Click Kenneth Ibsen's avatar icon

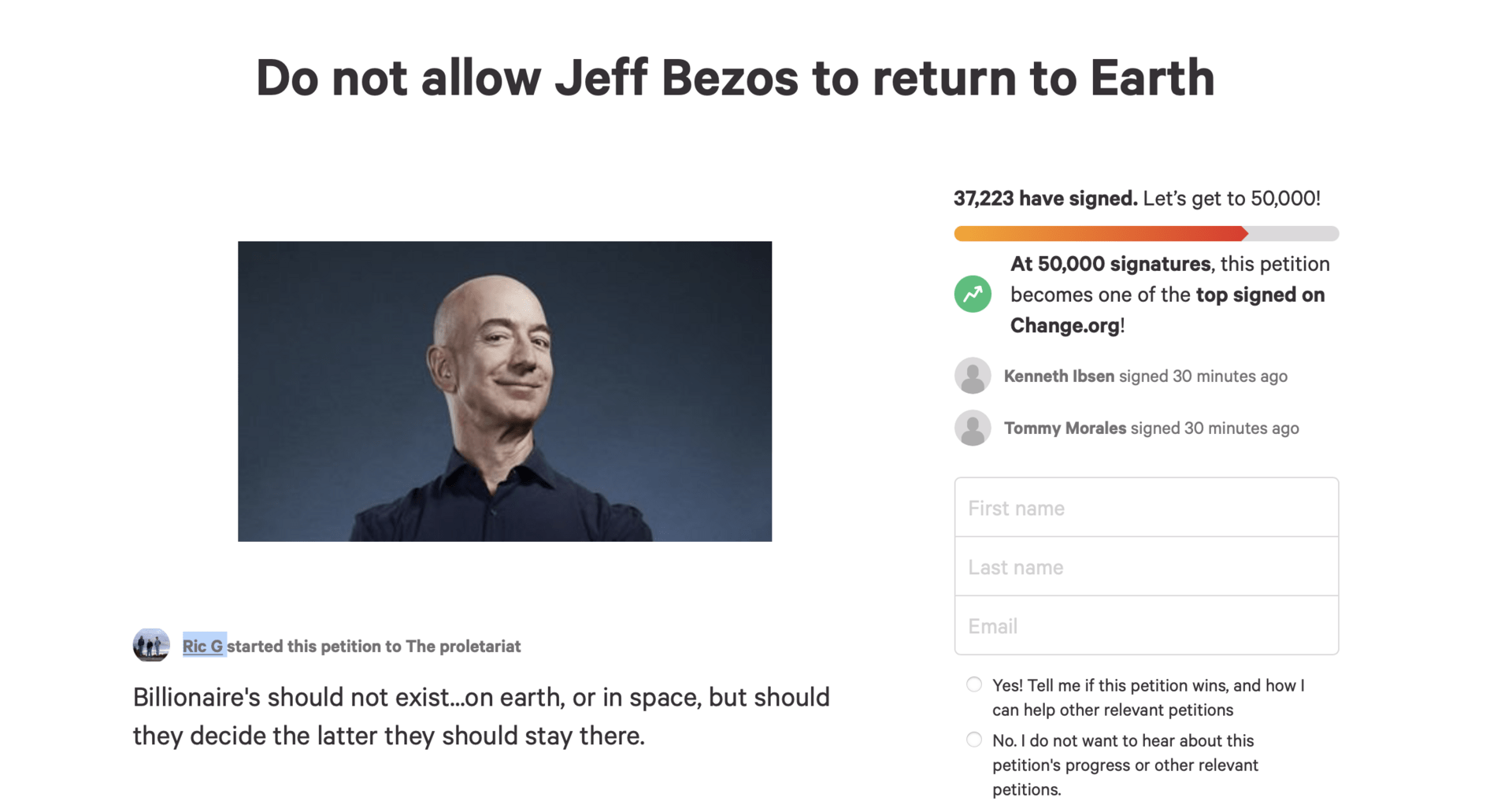point(973,376)
